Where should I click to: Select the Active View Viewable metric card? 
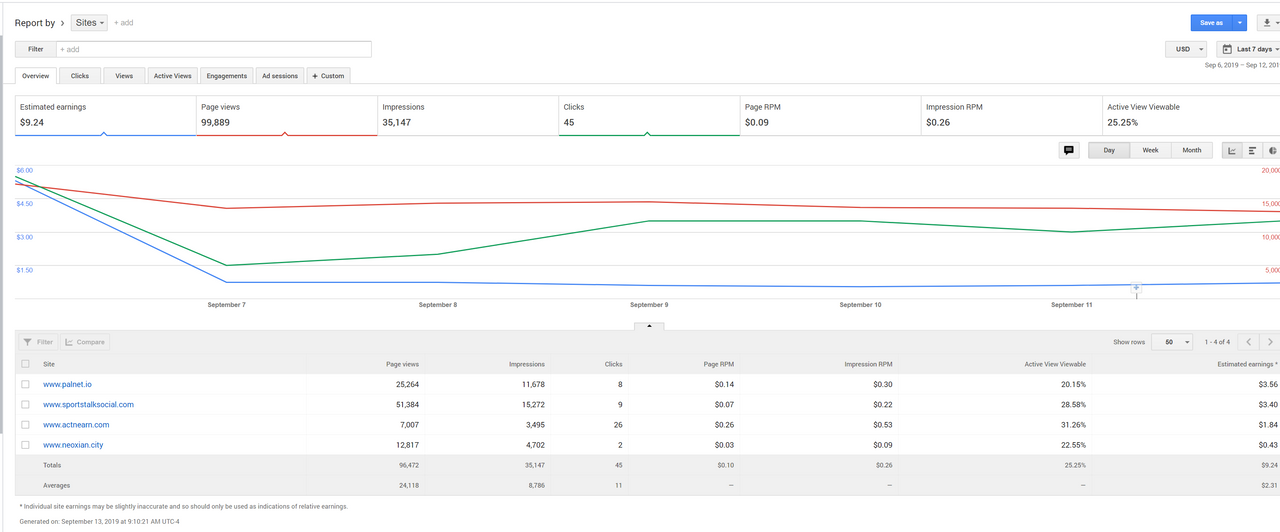point(1191,115)
